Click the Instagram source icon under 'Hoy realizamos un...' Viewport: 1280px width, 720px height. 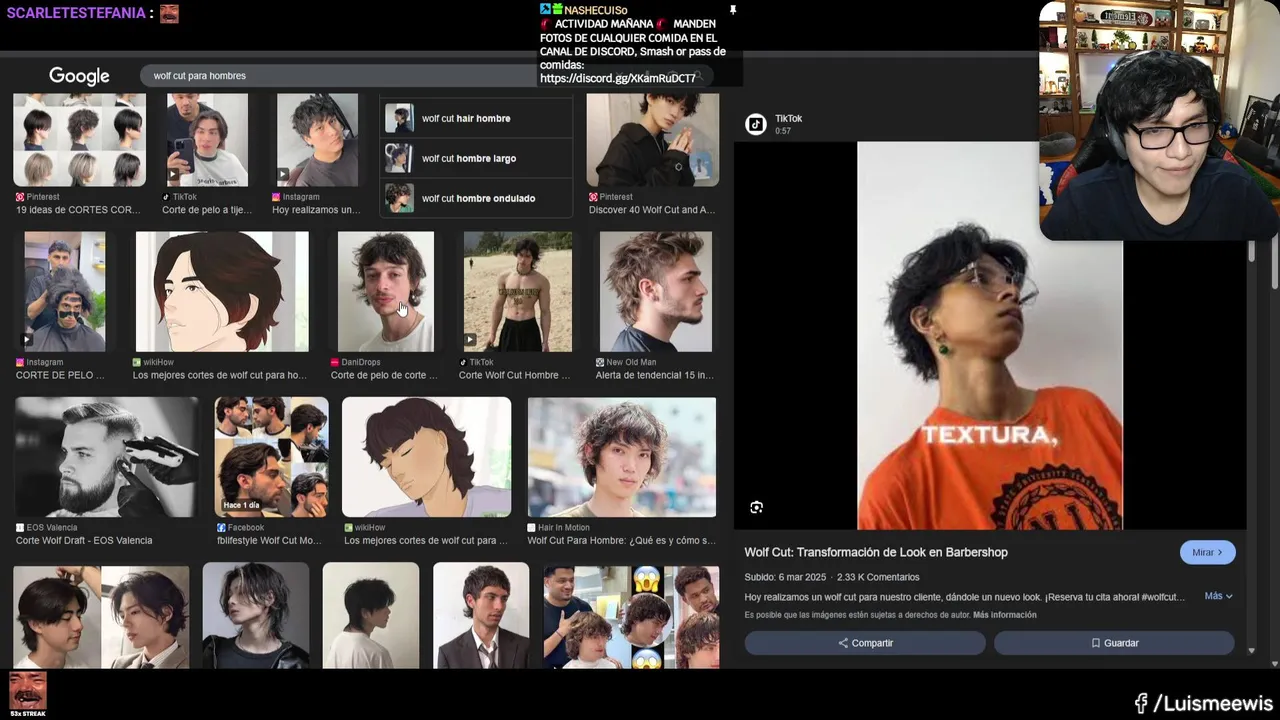[276, 197]
